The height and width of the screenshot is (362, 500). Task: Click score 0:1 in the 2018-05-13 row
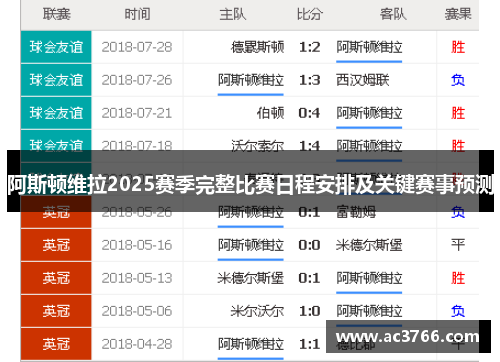click(310, 278)
